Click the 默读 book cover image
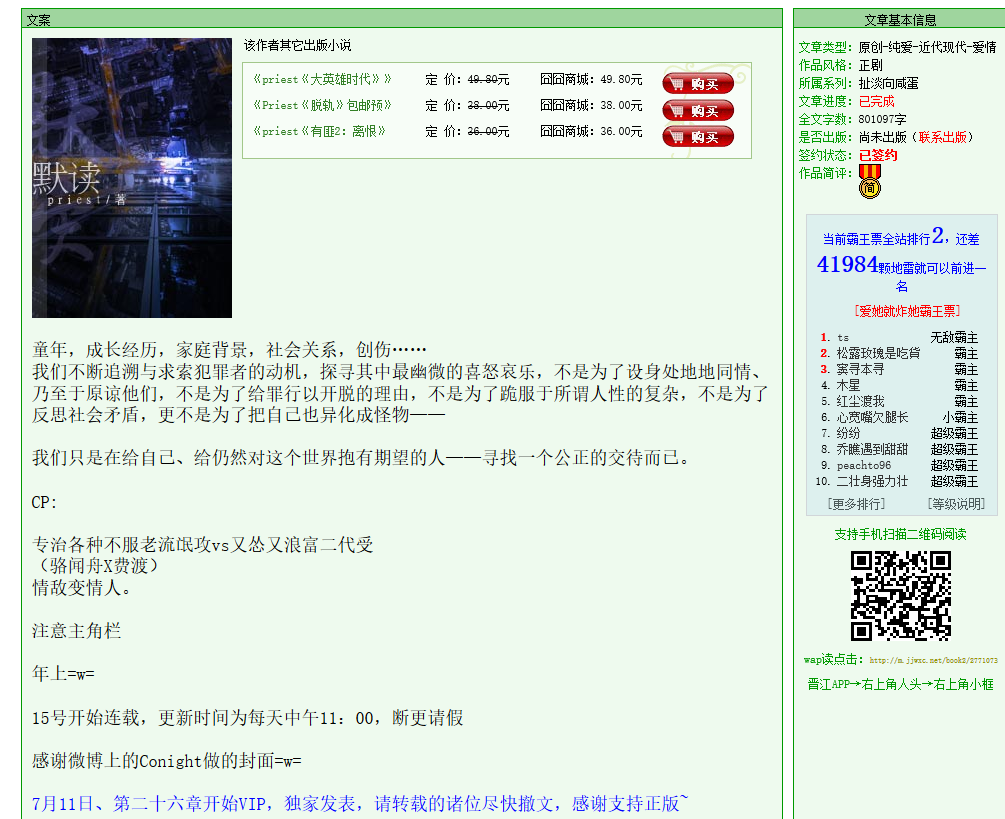The width and height of the screenshot is (1005, 819). coord(132,178)
